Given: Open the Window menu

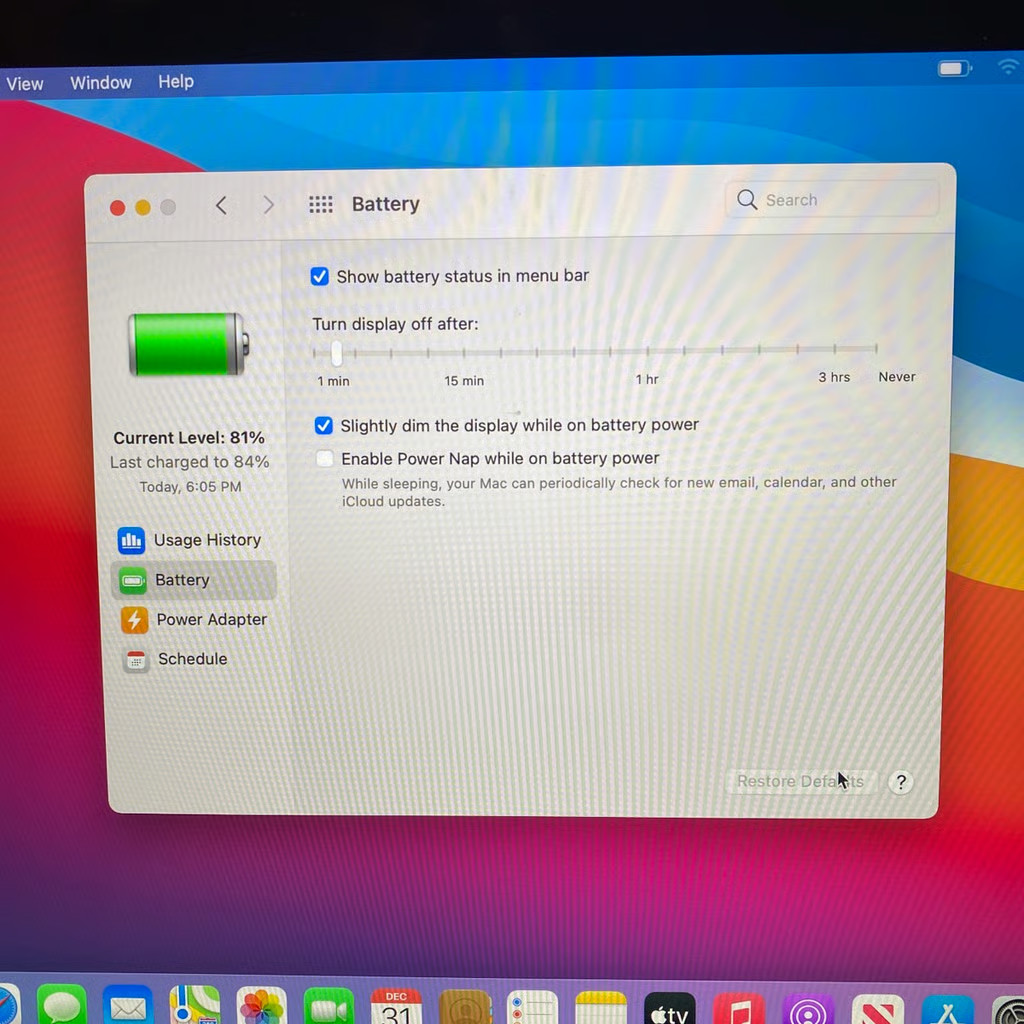Looking at the screenshot, I should tap(101, 82).
